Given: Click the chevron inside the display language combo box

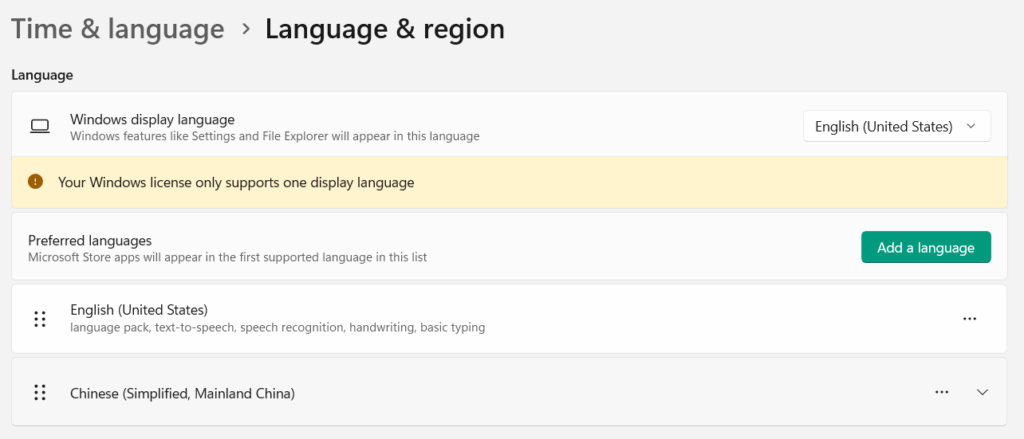Looking at the screenshot, I should pos(970,127).
